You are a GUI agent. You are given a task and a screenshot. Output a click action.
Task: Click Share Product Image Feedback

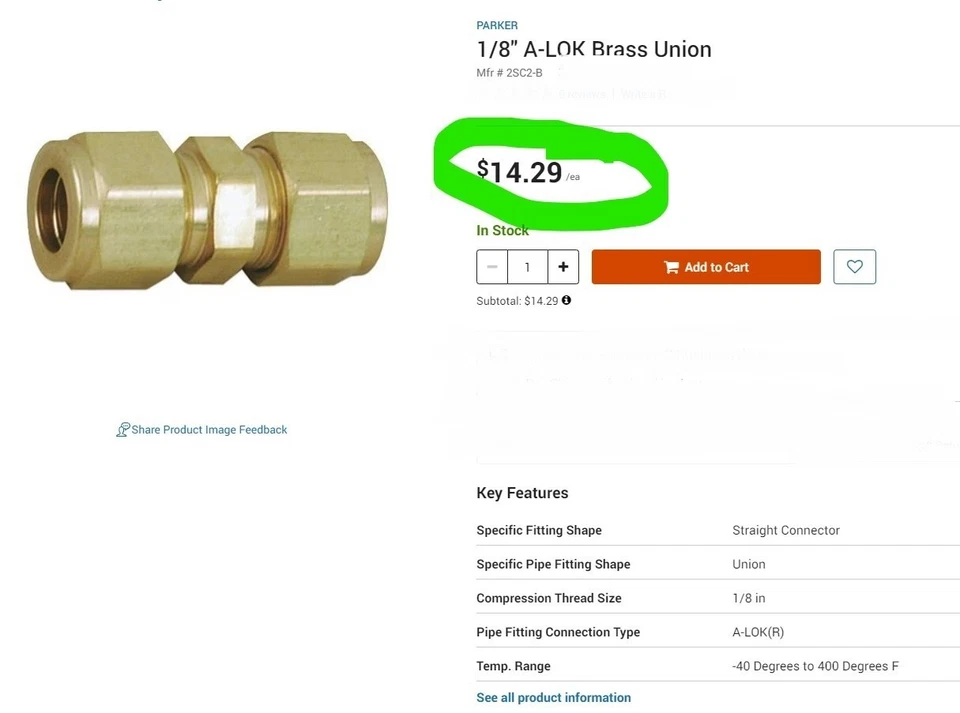click(208, 429)
